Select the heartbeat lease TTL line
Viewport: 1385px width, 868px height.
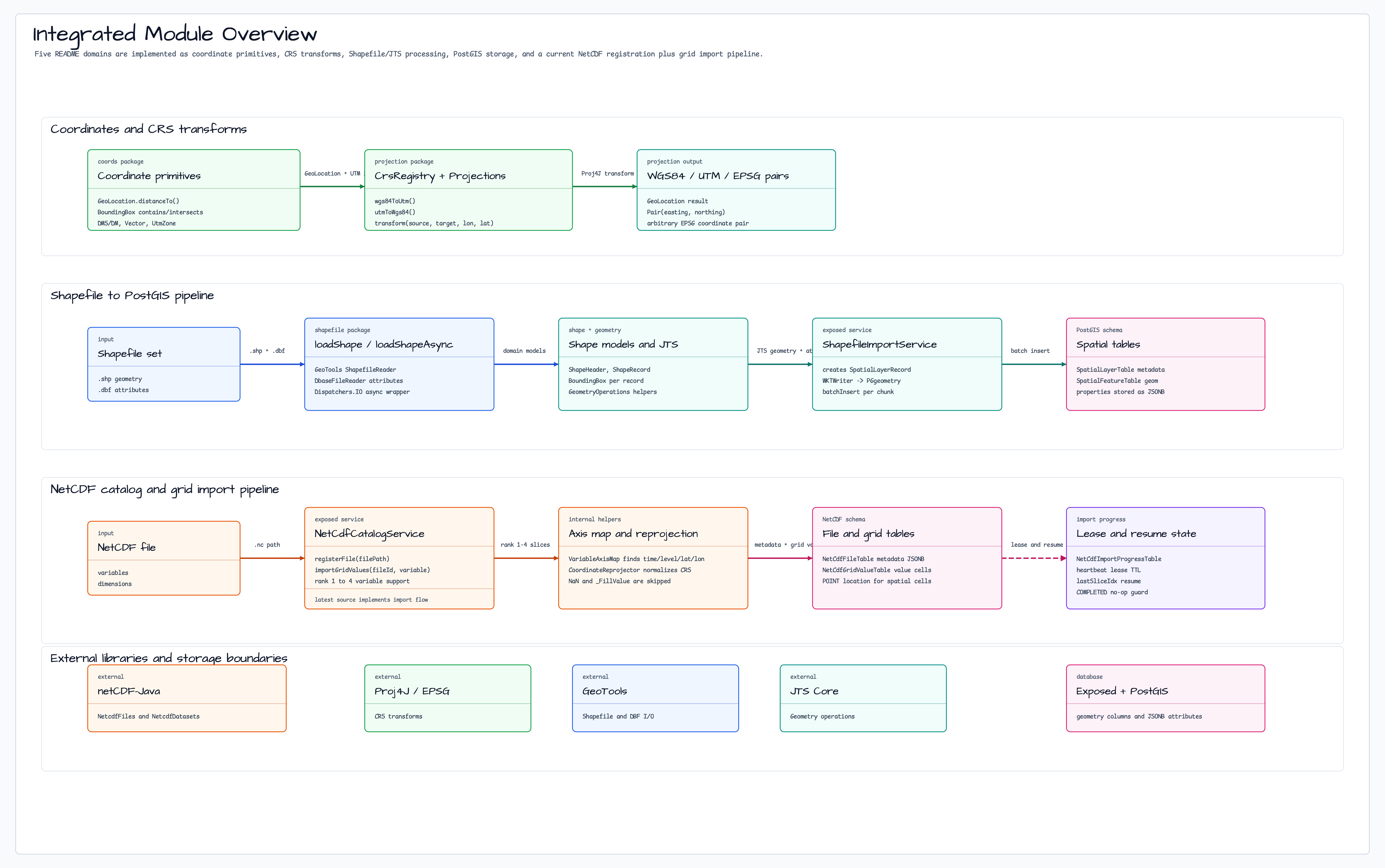click(x=1108, y=570)
